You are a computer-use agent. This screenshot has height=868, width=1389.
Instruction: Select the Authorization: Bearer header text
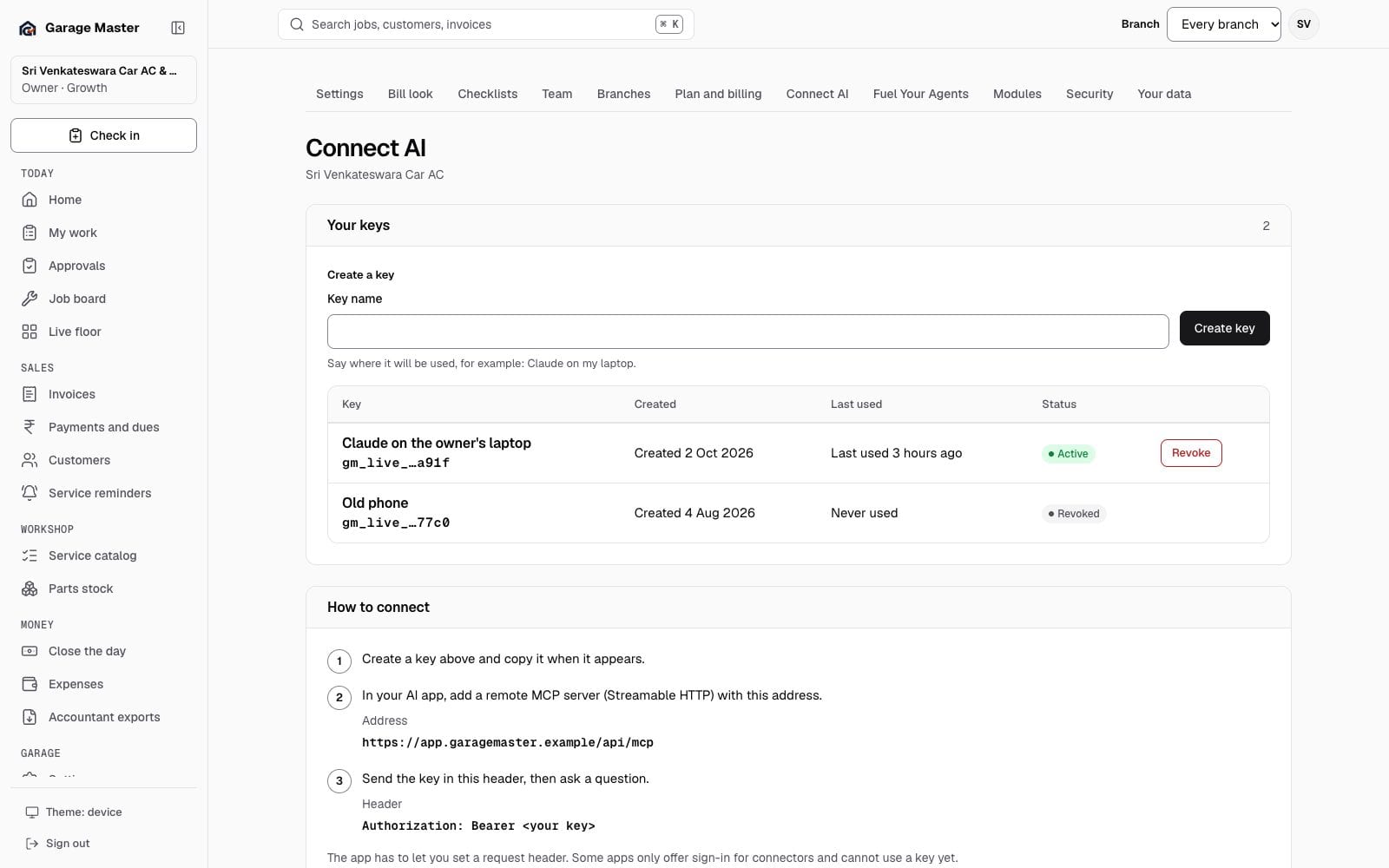pos(478,826)
